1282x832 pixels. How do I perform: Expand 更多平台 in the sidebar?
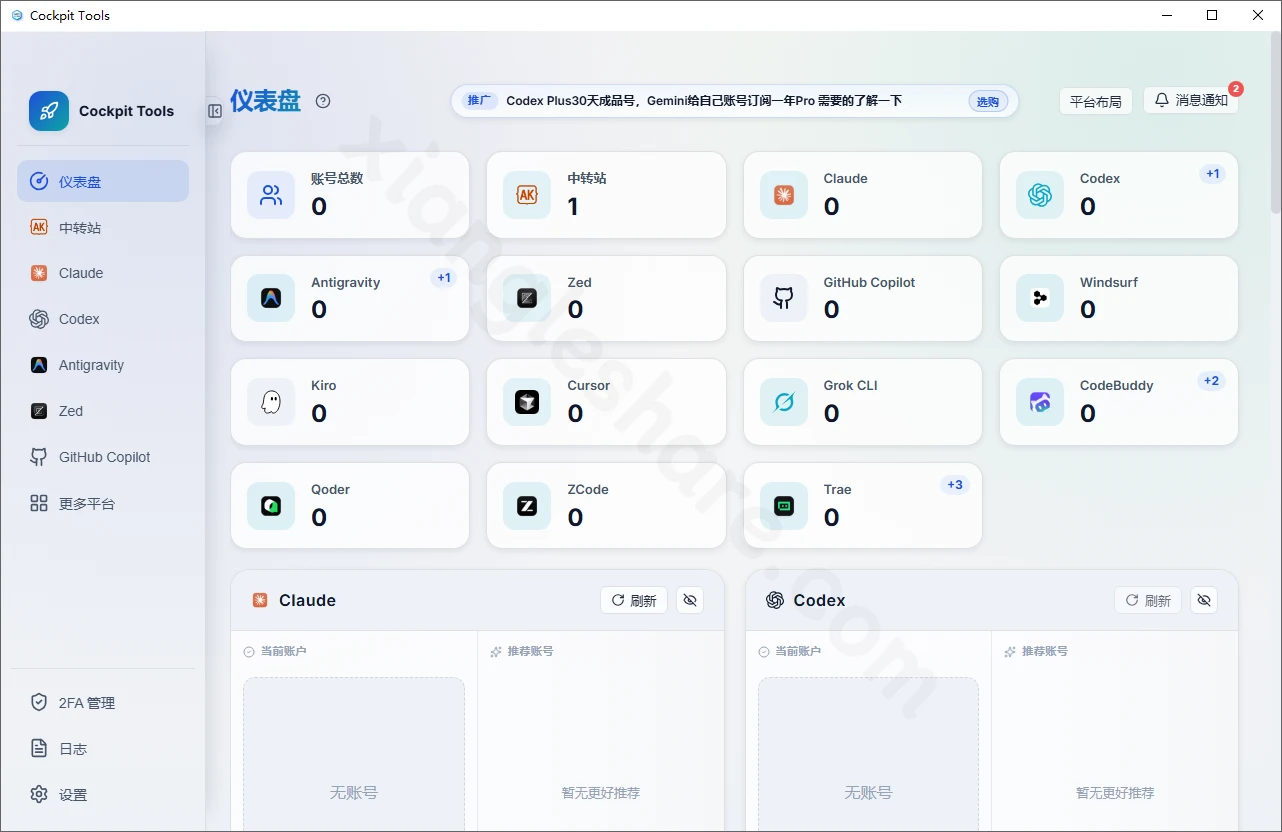pos(103,503)
